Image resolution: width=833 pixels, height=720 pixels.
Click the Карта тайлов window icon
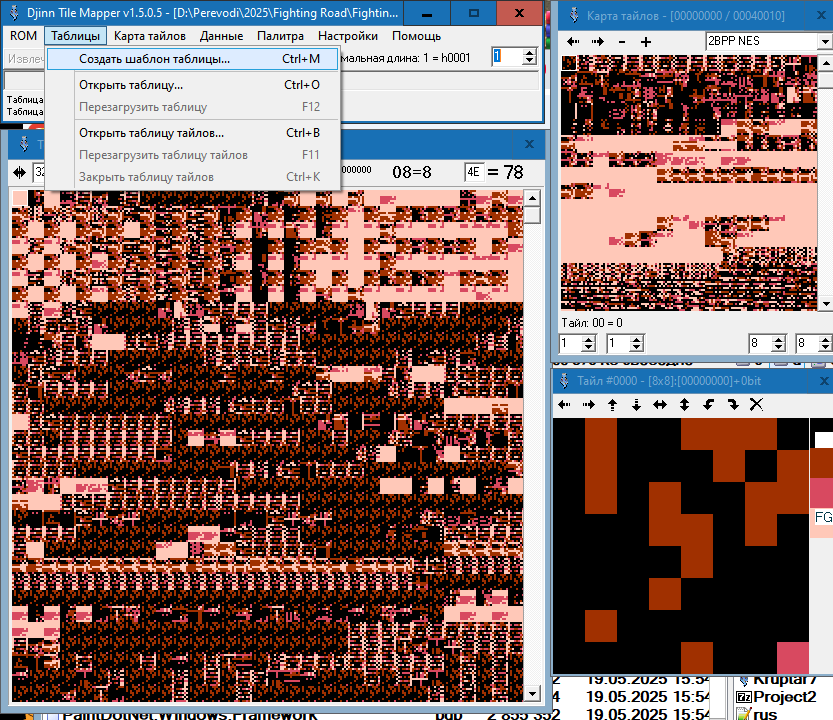(x=574, y=15)
